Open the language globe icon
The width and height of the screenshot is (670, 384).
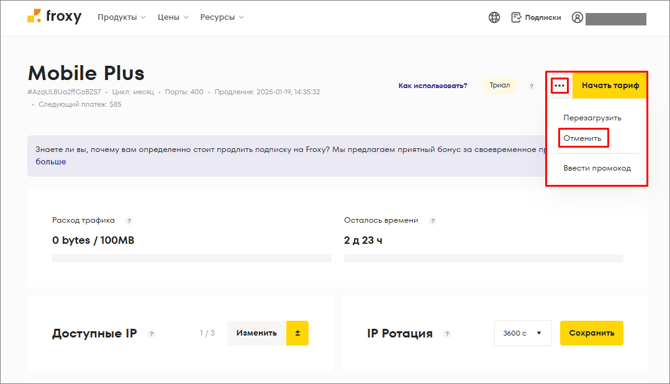tap(494, 18)
